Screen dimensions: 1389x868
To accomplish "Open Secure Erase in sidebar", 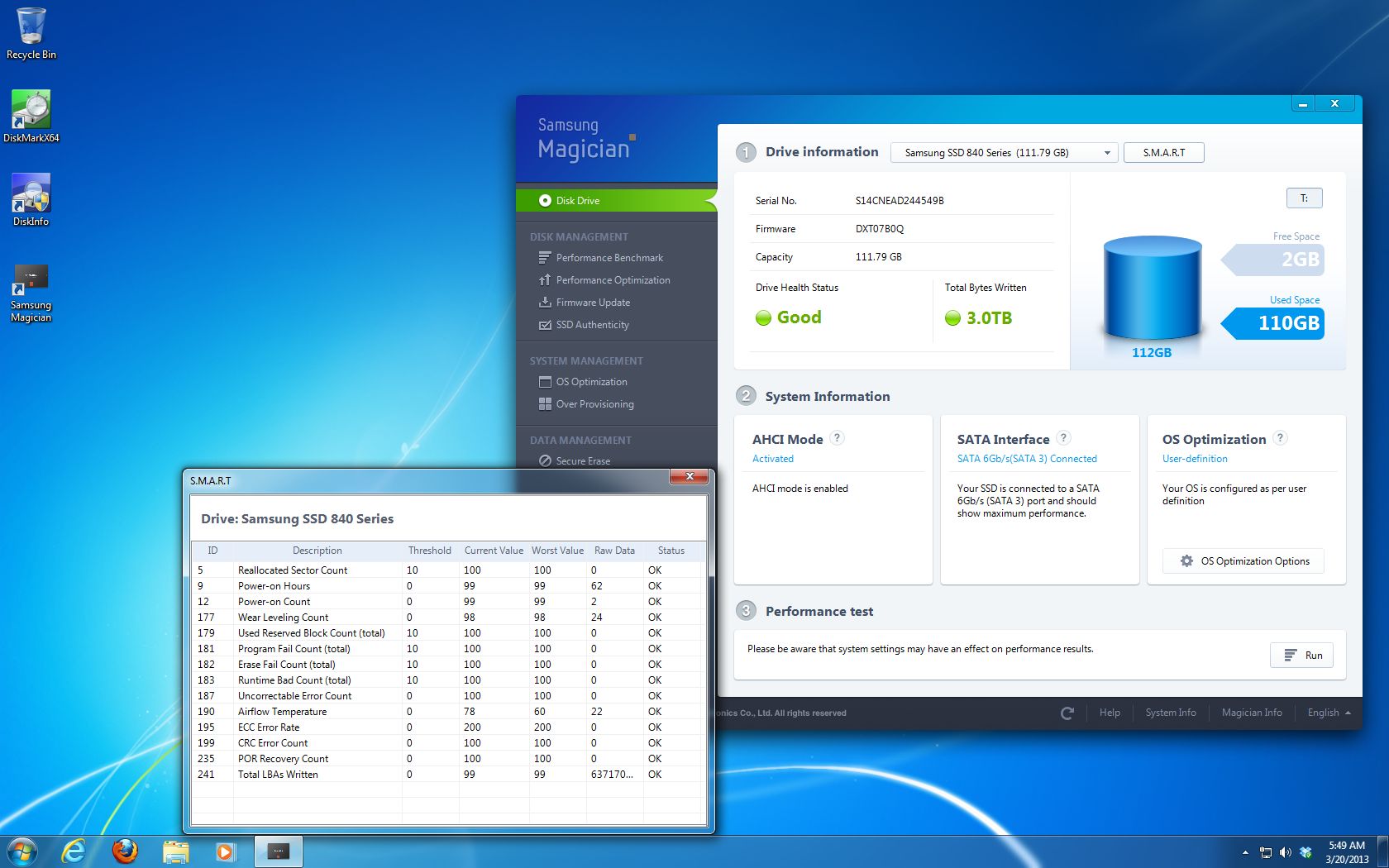I will tap(583, 461).
